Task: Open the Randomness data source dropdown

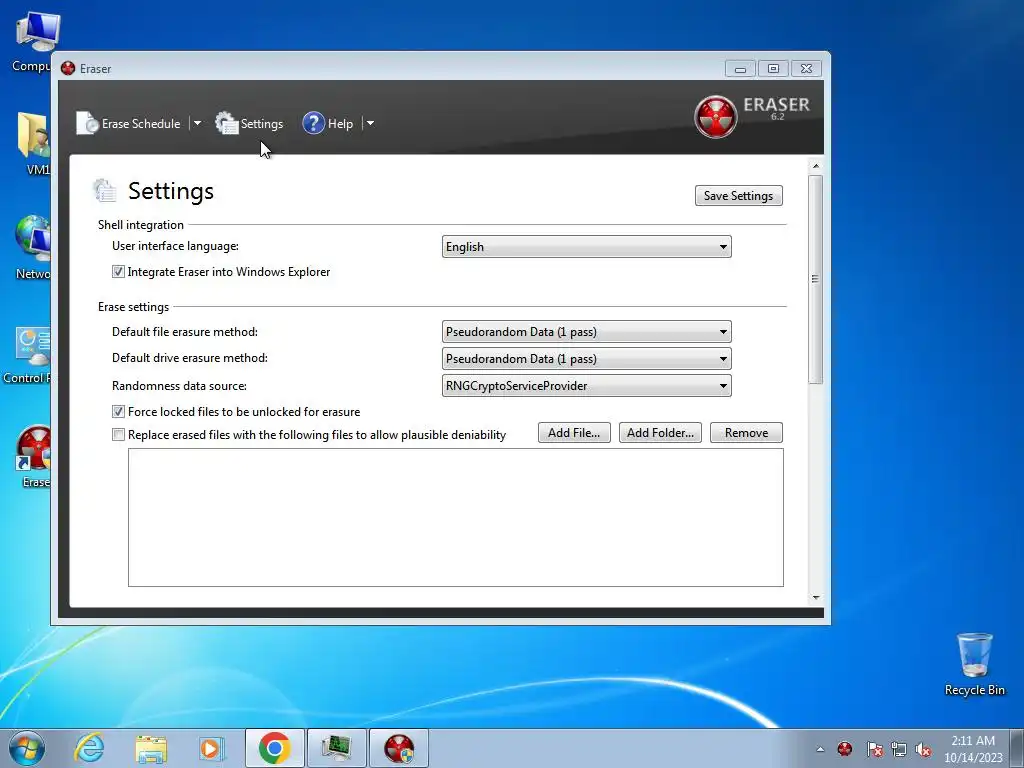Action: [x=586, y=386]
